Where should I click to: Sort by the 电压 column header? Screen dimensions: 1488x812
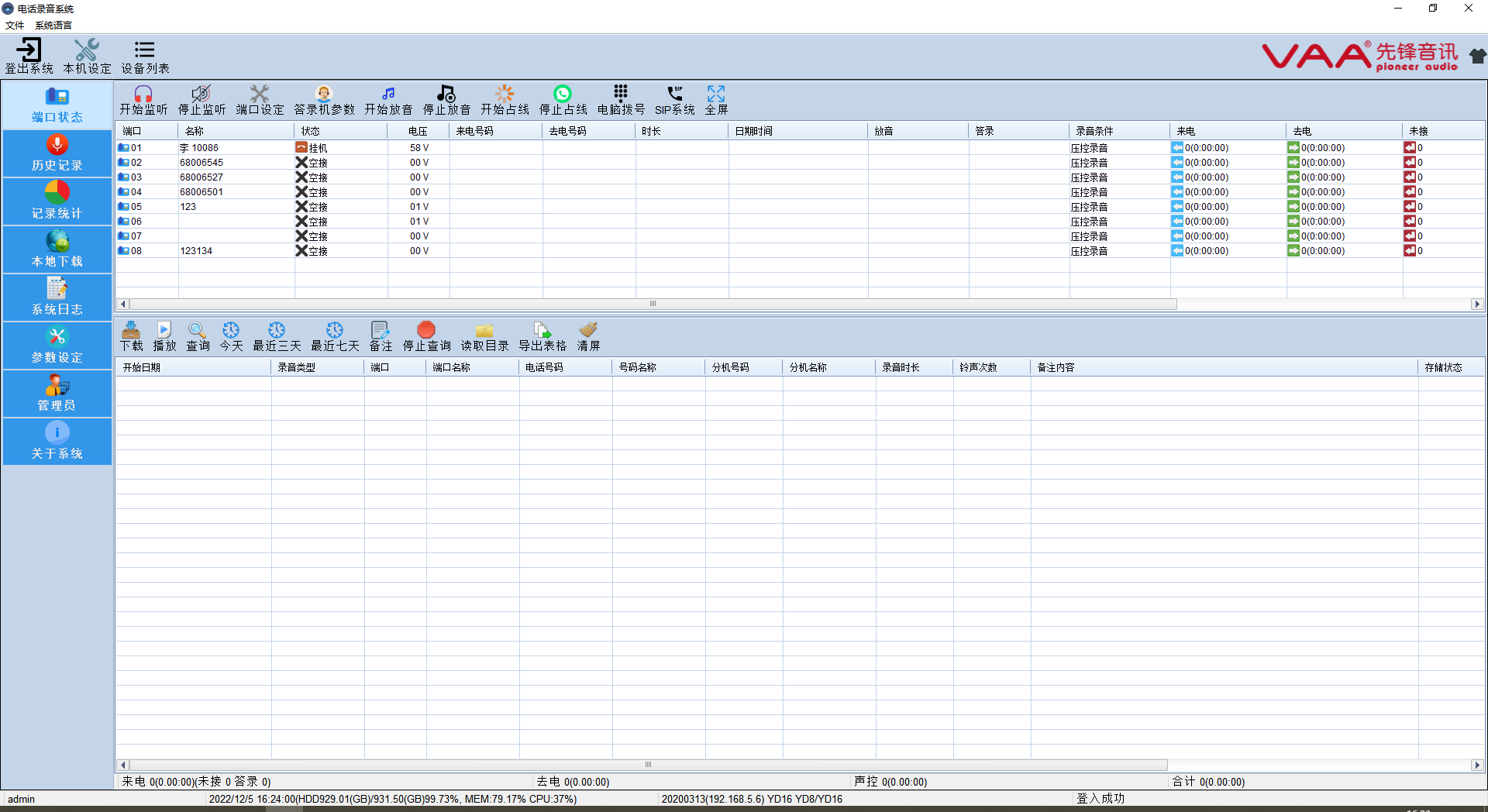(418, 131)
